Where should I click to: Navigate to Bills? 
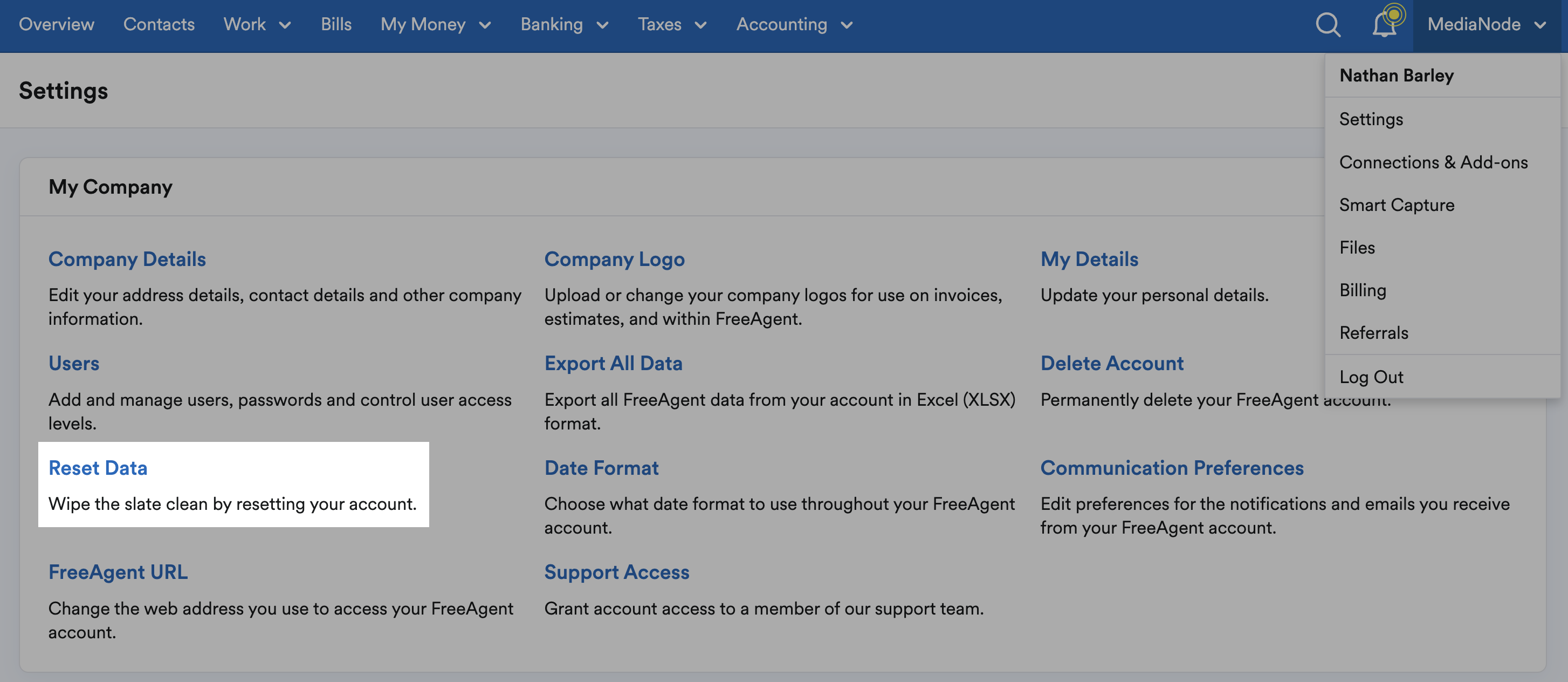point(336,24)
